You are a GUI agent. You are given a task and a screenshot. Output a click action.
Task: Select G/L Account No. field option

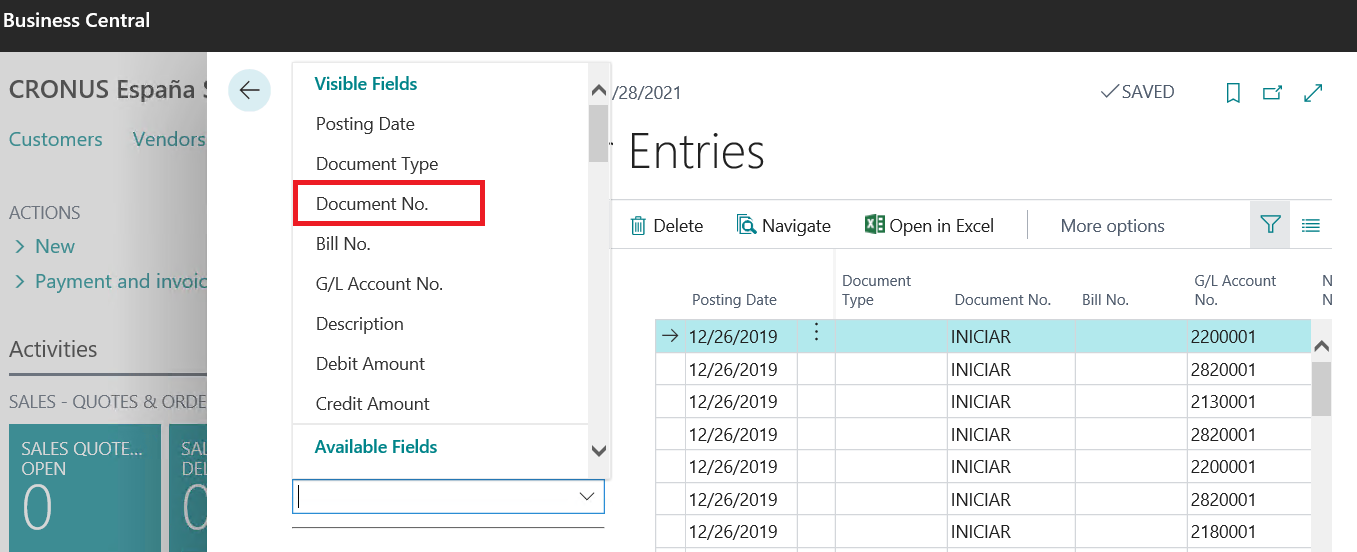click(x=379, y=284)
